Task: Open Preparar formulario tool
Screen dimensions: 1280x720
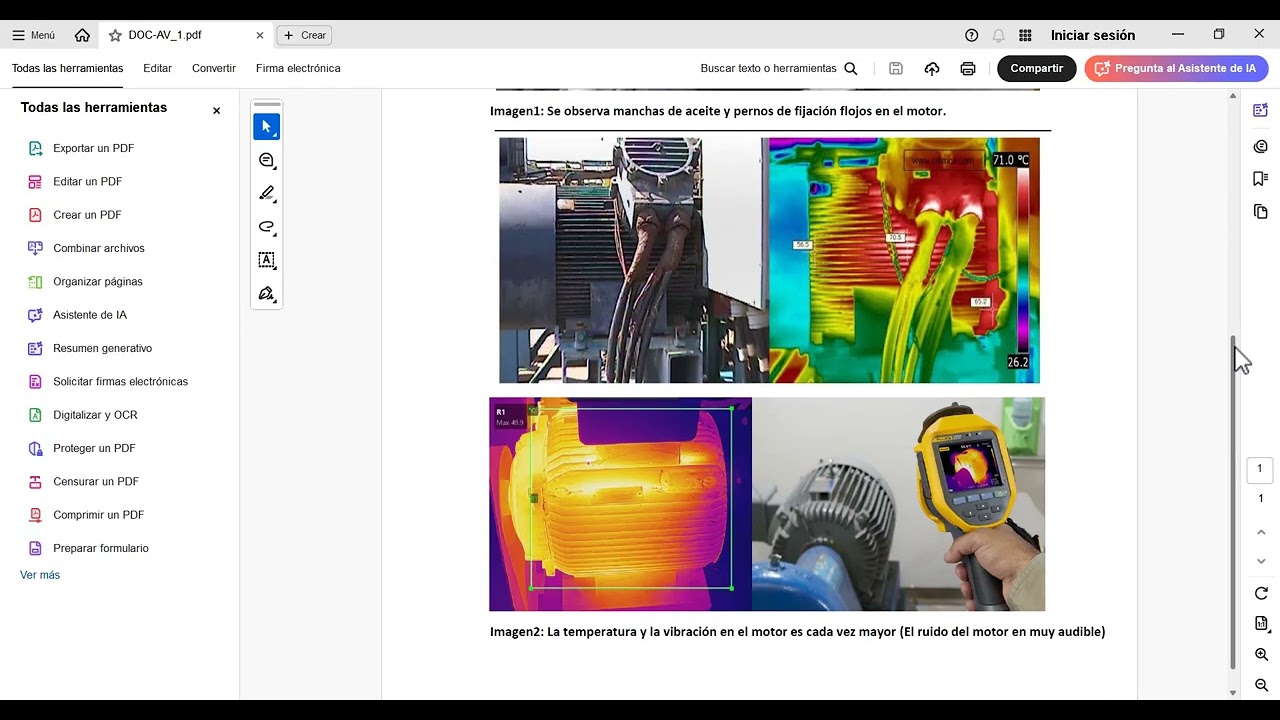Action: 88,548
